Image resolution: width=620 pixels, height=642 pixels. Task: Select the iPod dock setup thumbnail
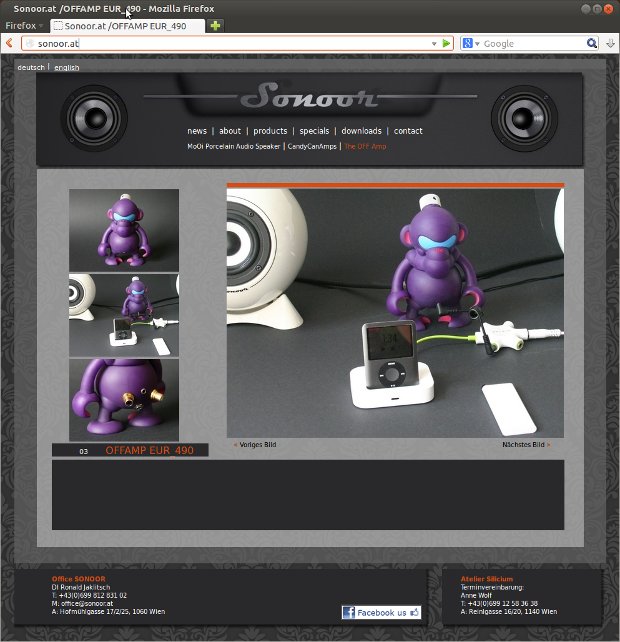click(124, 315)
